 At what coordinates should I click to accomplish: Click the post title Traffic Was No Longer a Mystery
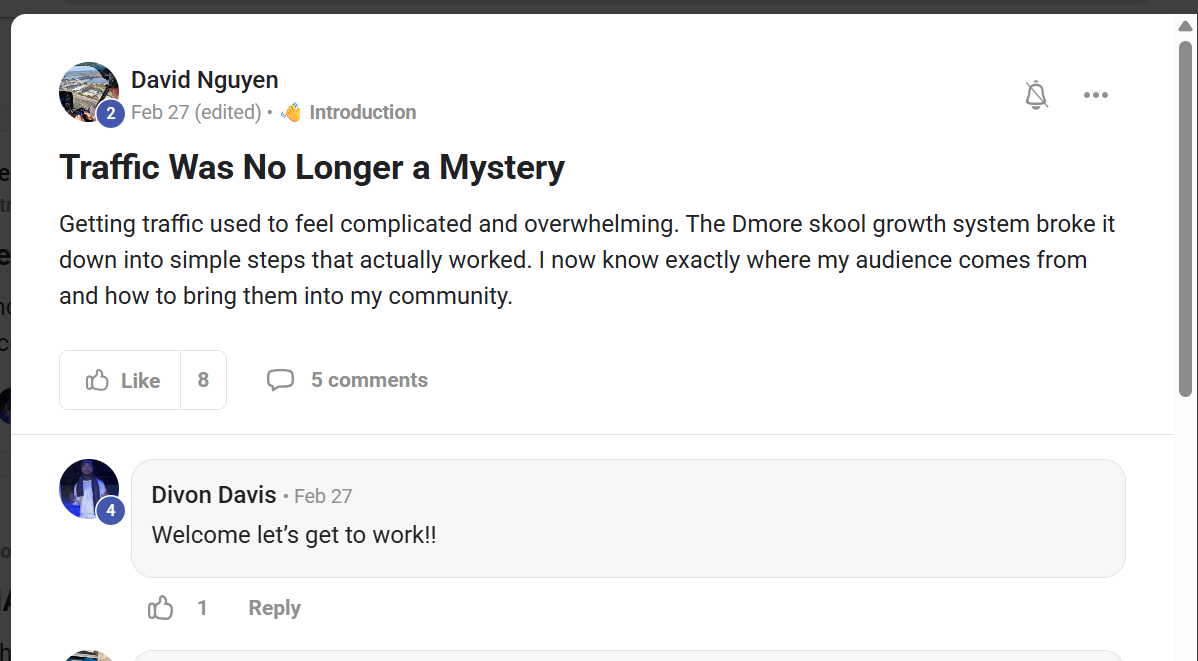click(312, 167)
